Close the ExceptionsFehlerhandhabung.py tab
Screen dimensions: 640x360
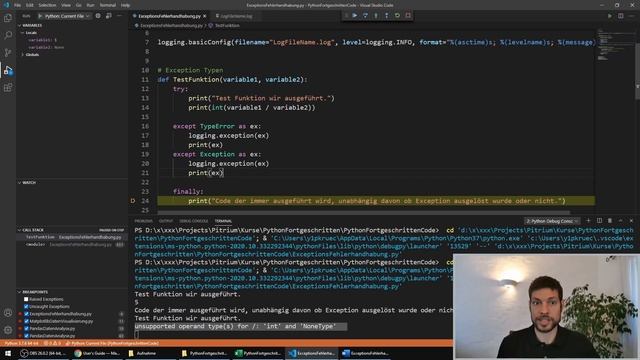205,16
